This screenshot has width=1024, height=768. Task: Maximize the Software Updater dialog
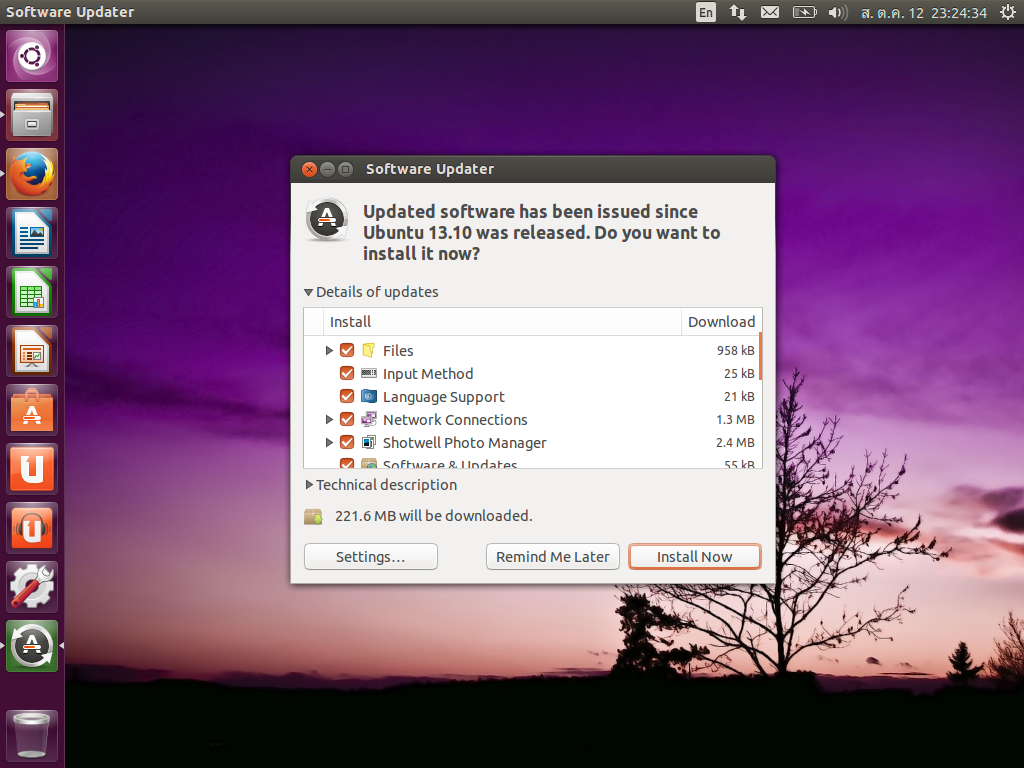click(x=345, y=169)
